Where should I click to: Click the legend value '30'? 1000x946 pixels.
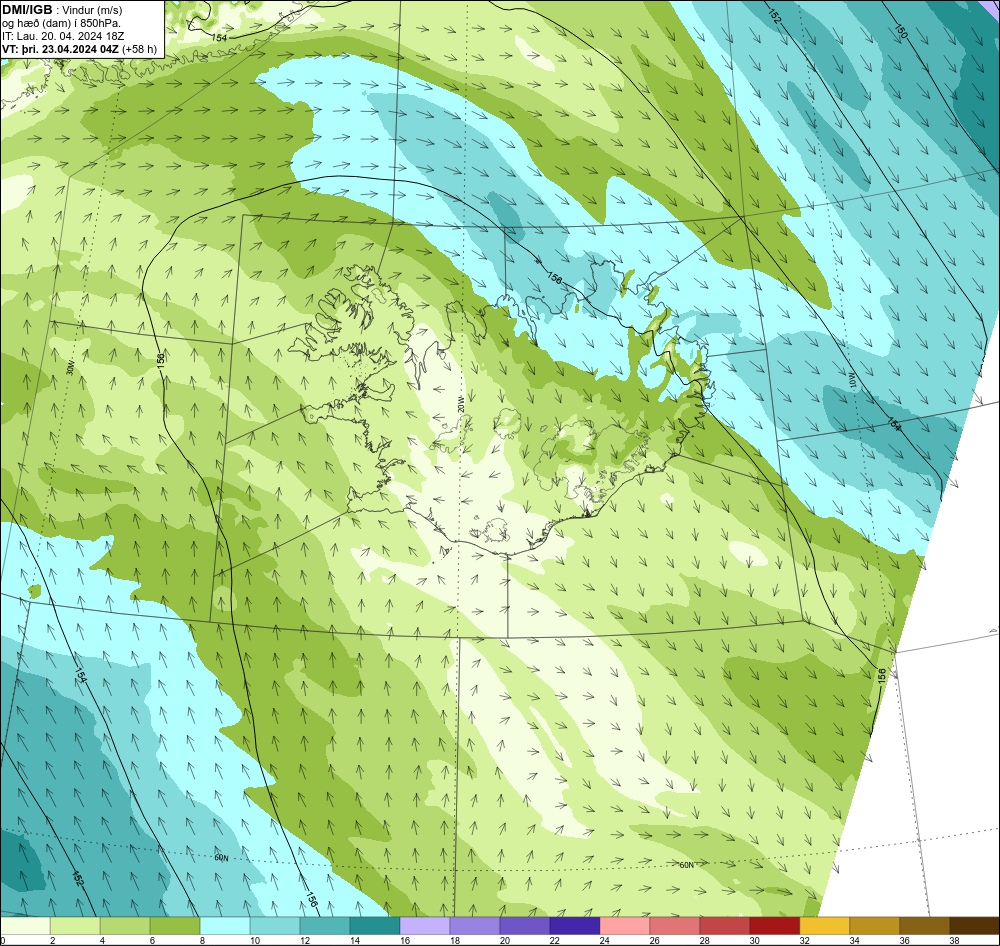pos(754,940)
